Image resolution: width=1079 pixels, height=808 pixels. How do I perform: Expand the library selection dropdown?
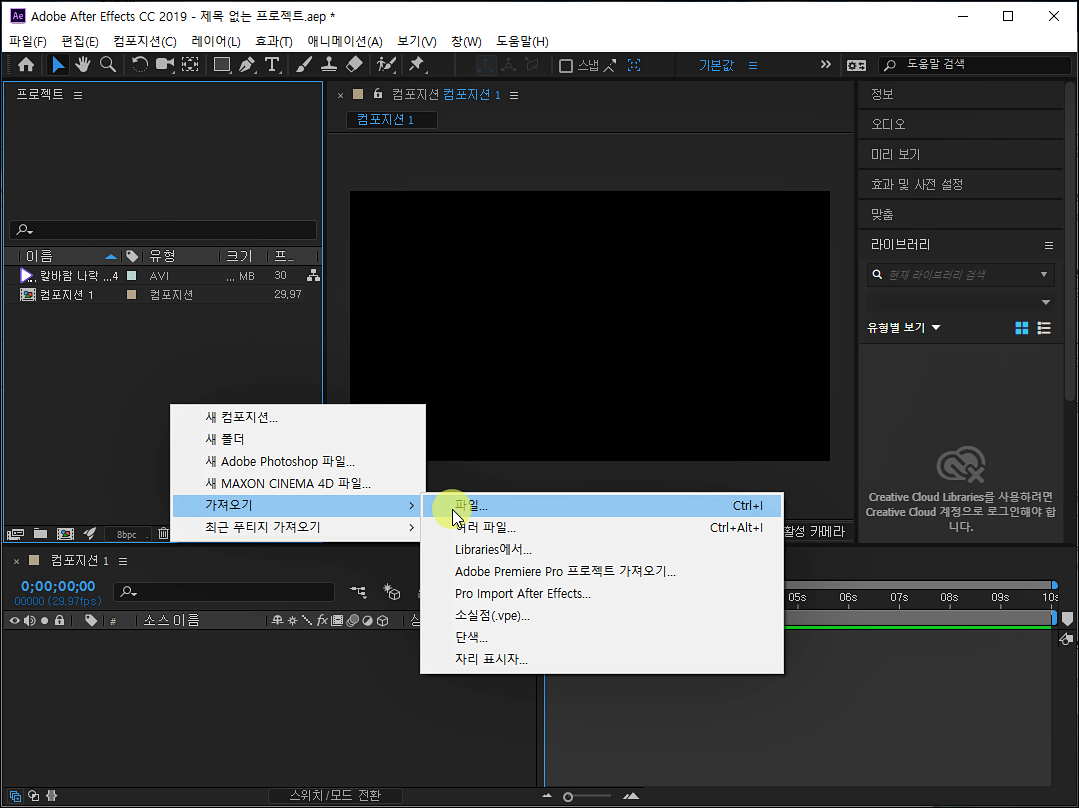[1046, 302]
